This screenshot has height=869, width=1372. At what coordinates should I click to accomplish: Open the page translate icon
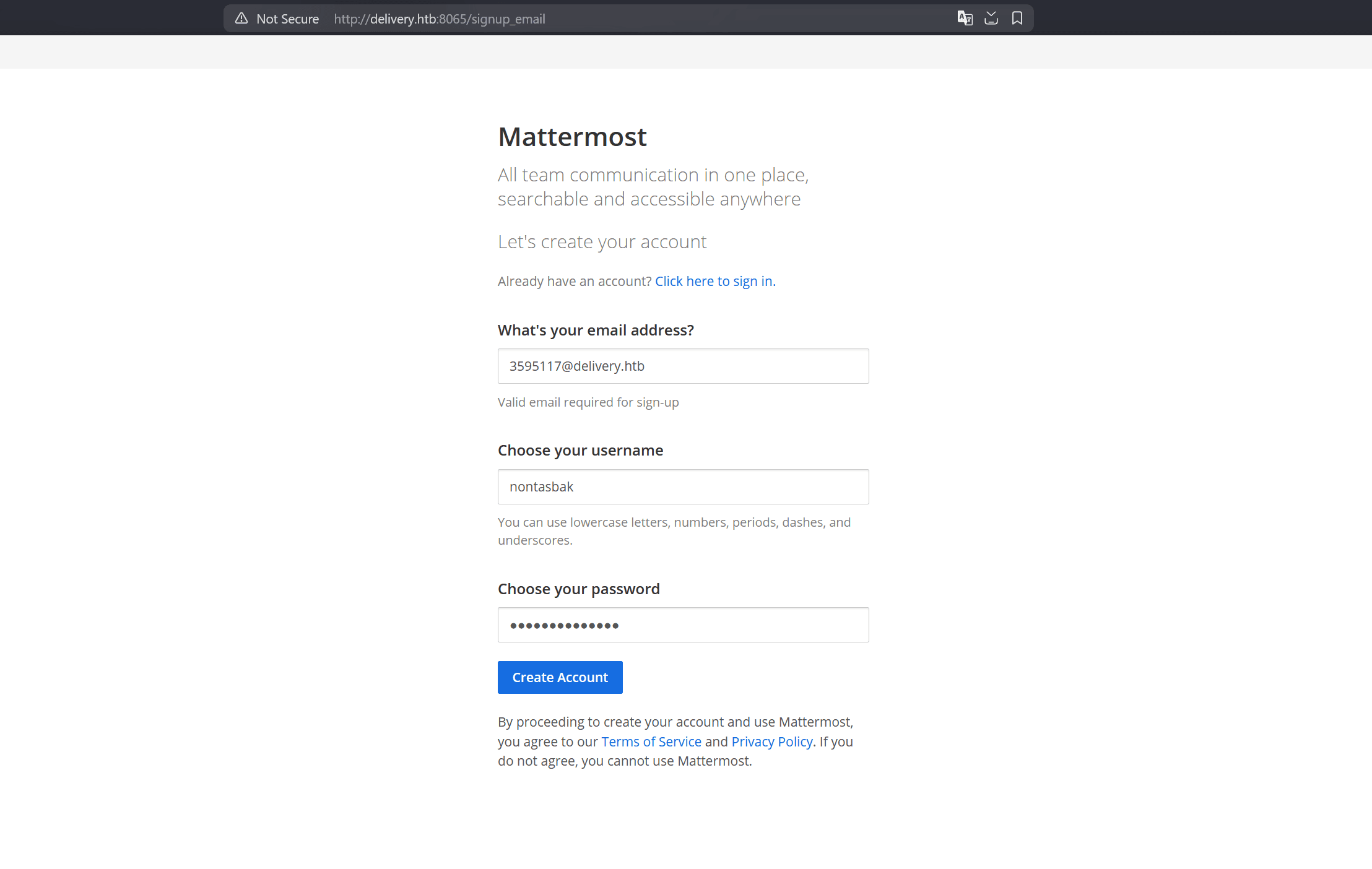pyautogui.click(x=965, y=19)
